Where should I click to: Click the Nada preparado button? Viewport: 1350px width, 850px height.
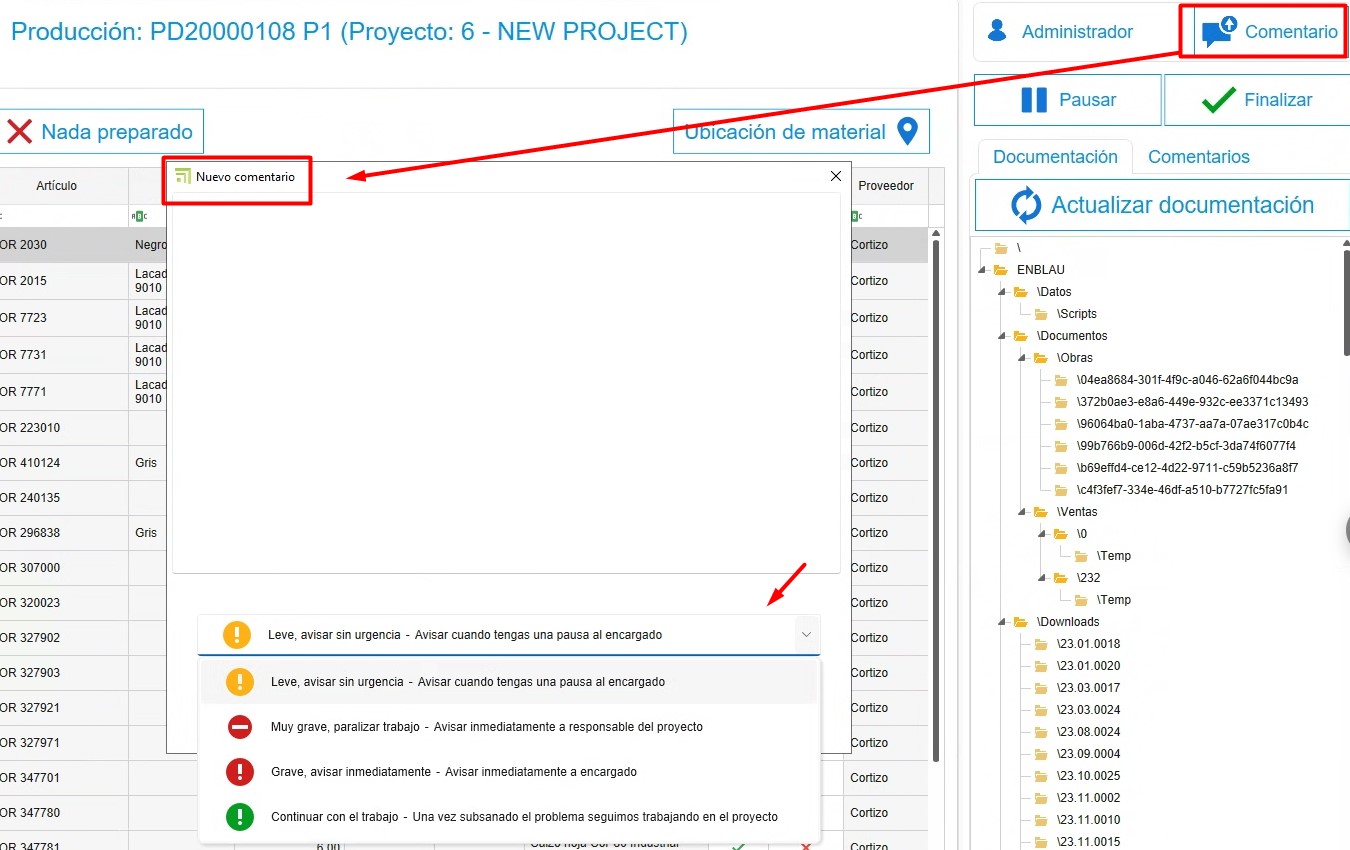click(100, 132)
